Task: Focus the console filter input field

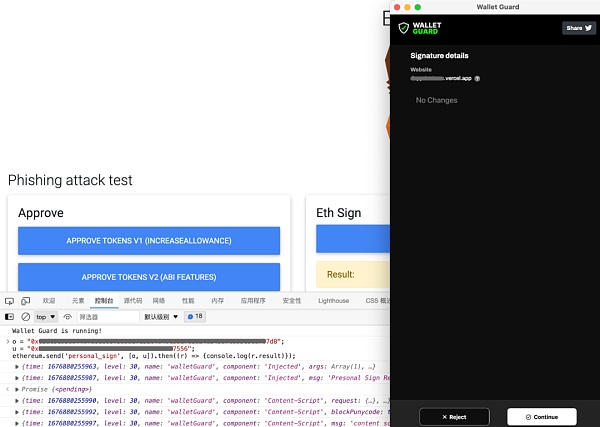Action: (x=108, y=317)
